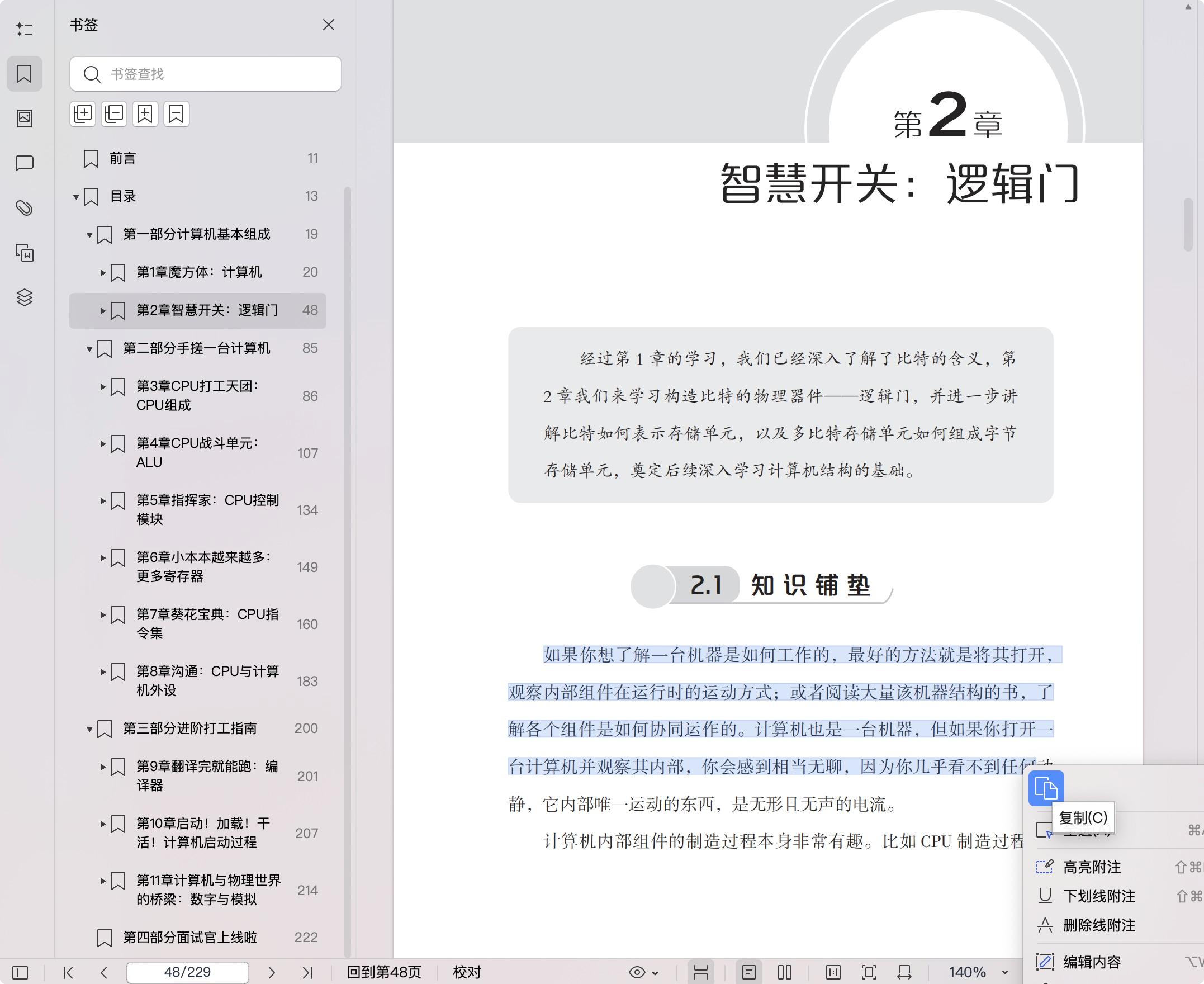Screen dimensions: 1204x984
Task: Open the layers sidebar panel
Action: click(25, 297)
